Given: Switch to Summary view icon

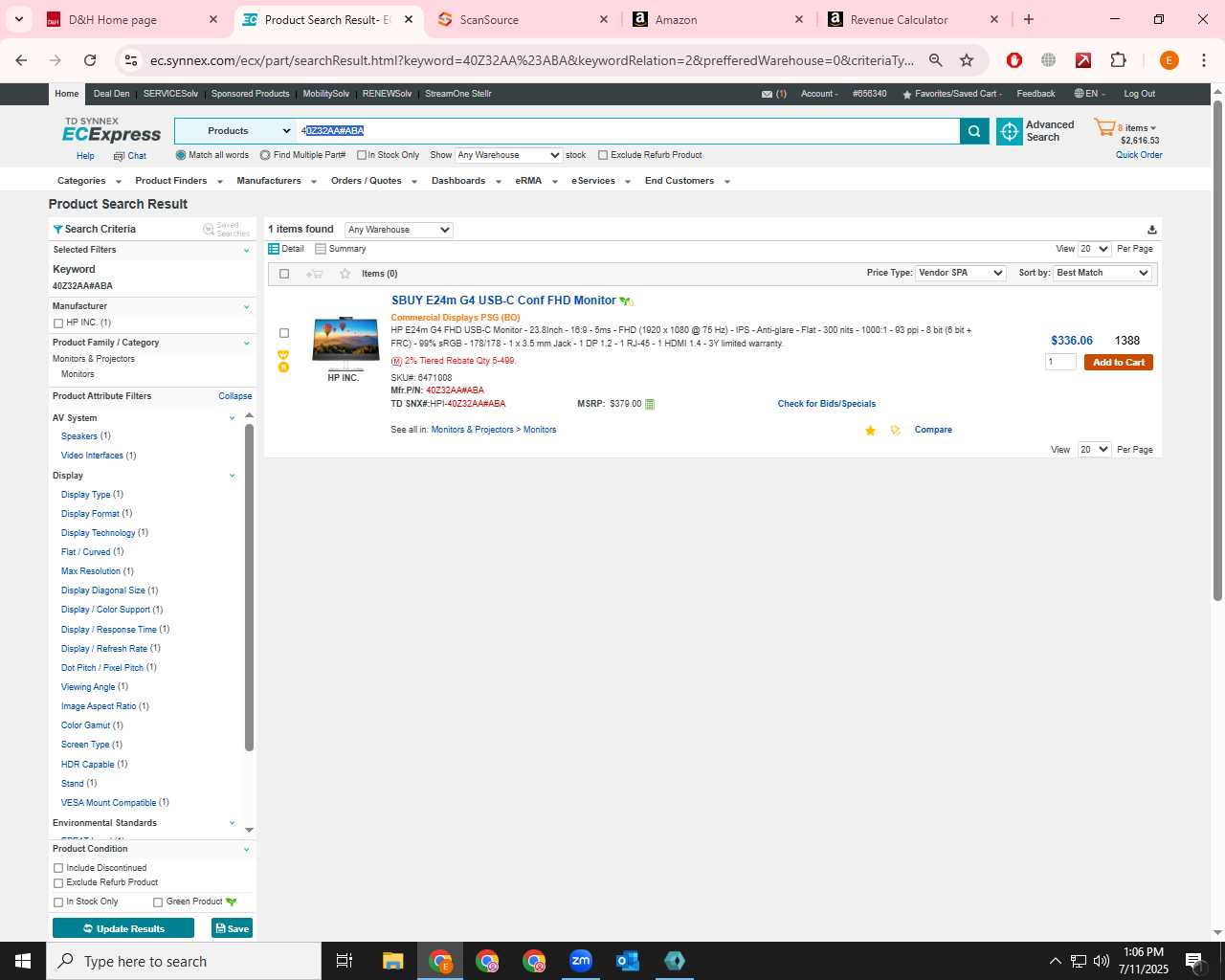Looking at the screenshot, I should 321,249.
